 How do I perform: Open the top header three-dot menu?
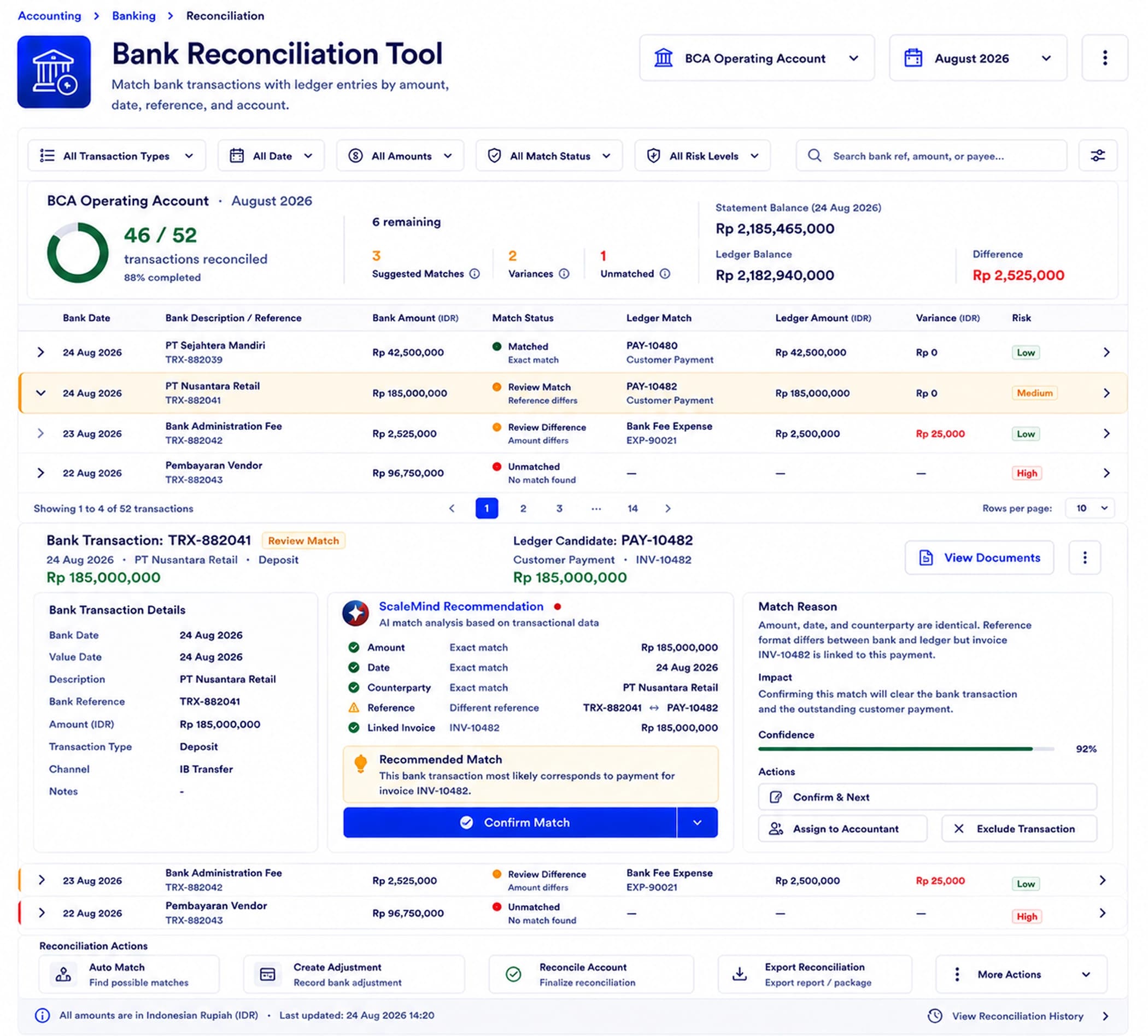coord(1104,57)
